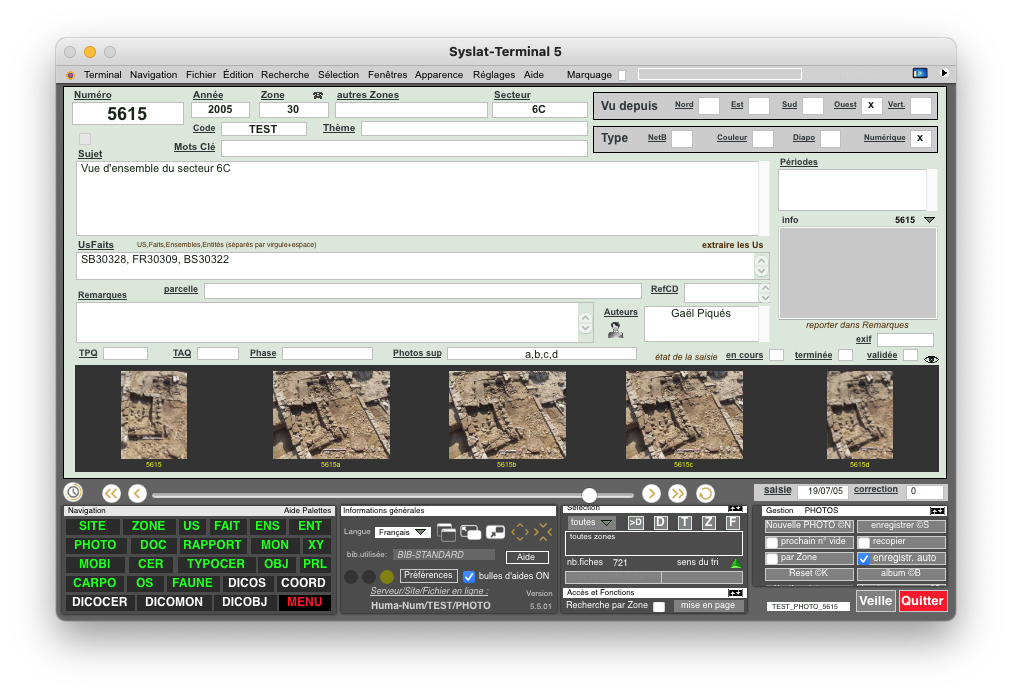
Task: Click the Sujet text field
Action: pyautogui.click(x=418, y=198)
